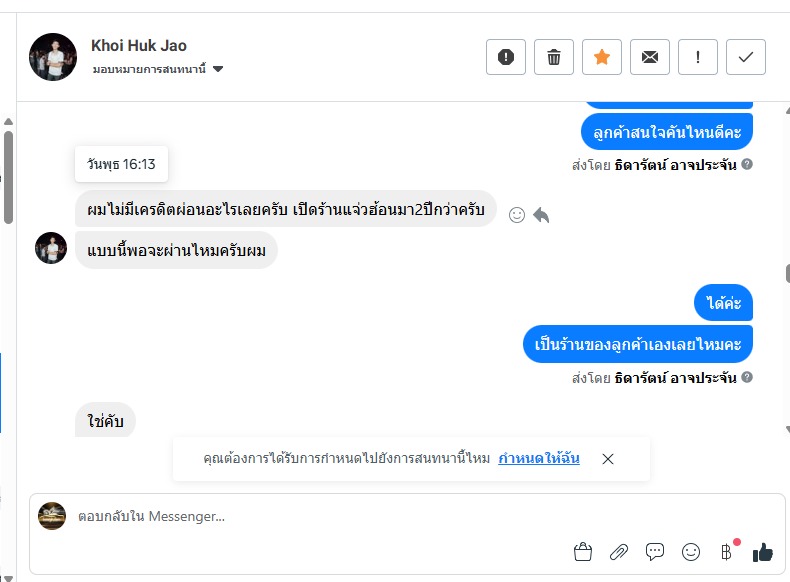Expand the มอบหมายการสนทนานี้ assignment dropdown

pyautogui.click(x=218, y=69)
